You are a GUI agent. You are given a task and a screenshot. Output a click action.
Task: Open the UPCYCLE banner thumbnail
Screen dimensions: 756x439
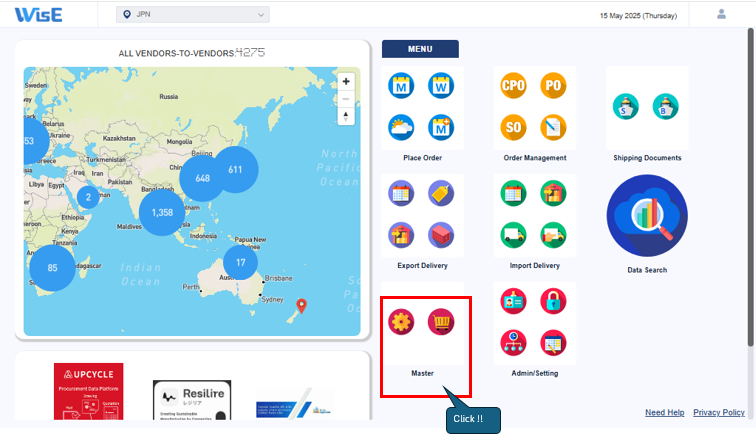coord(89,391)
